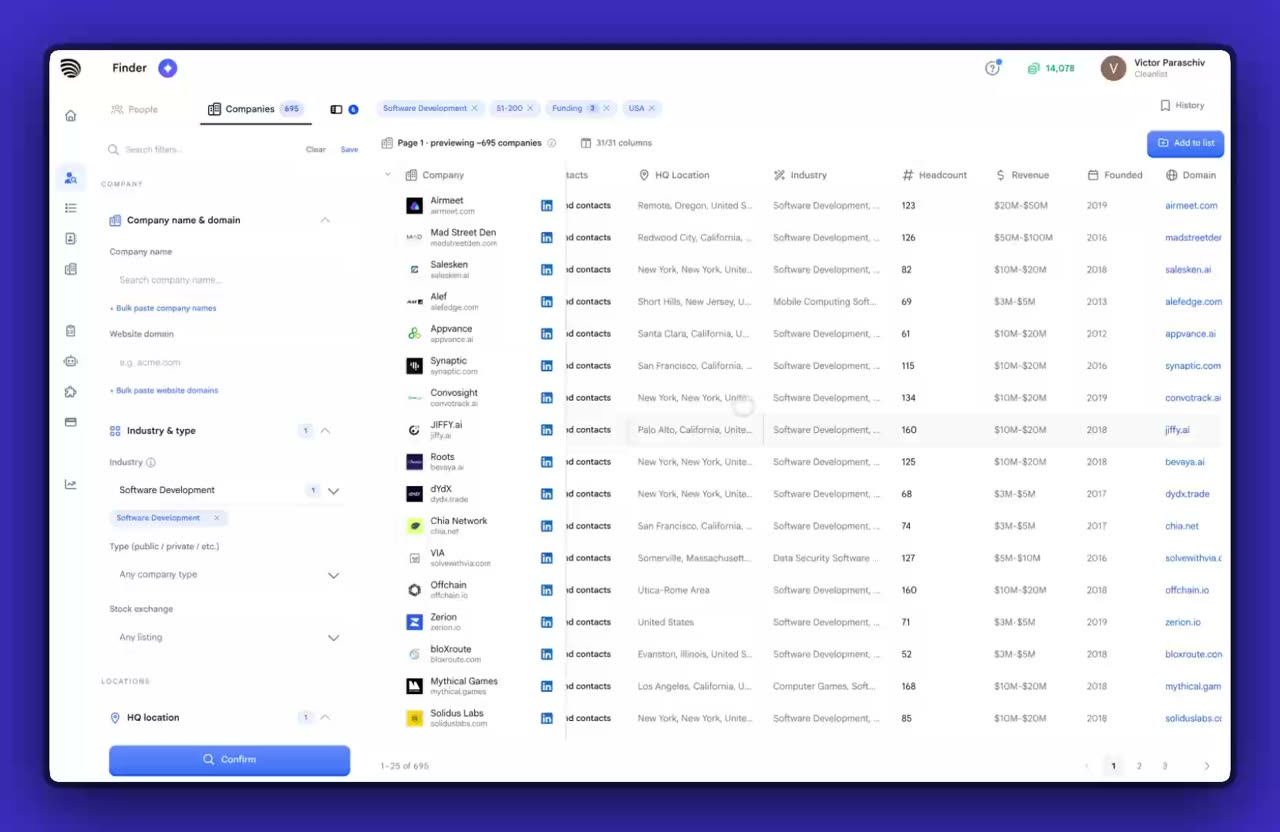
Task: Open the home icon in sidebar
Action: point(70,115)
